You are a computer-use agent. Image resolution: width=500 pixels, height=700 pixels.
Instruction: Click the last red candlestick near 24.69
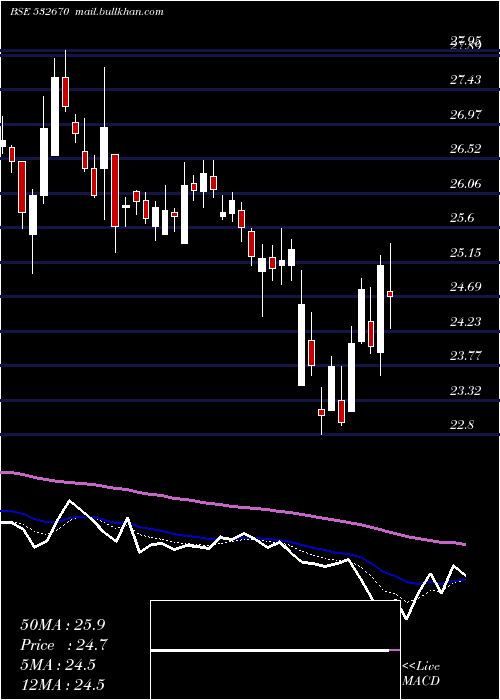click(x=390, y=294)
